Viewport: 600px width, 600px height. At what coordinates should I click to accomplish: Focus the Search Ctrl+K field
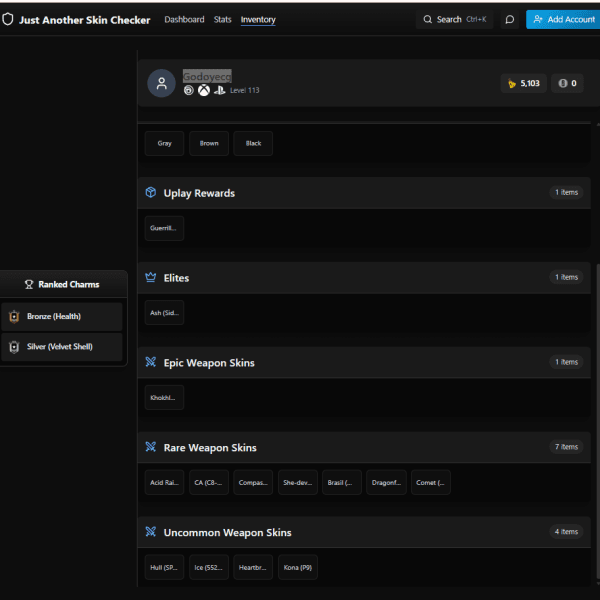click(455, 20)
